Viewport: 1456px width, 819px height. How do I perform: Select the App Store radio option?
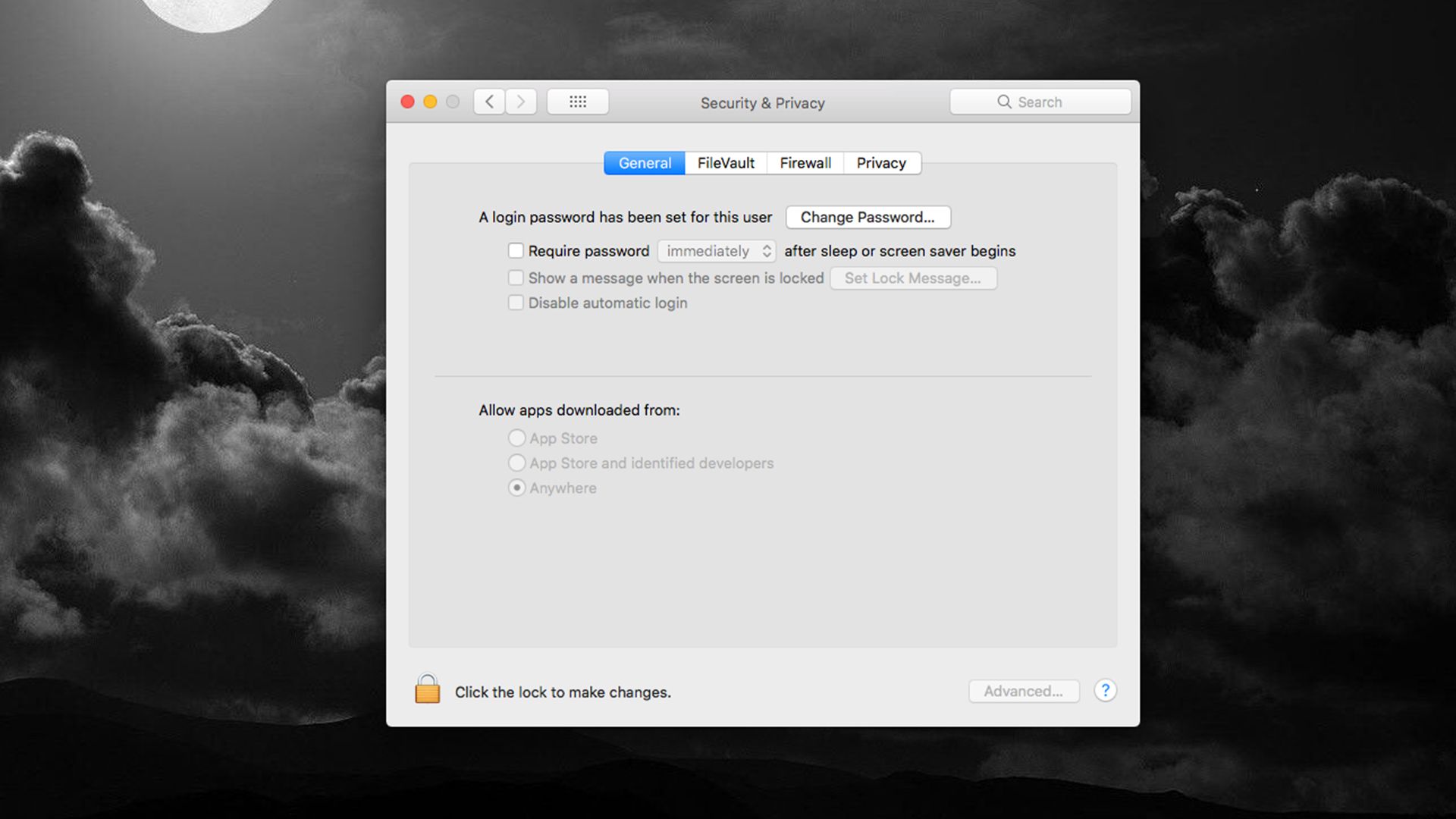[516, 438]
